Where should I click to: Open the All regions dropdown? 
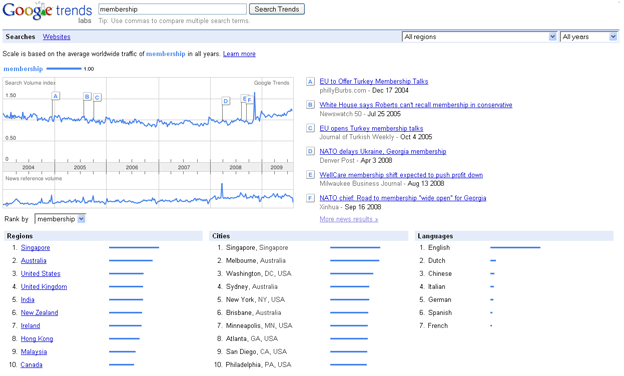479,37
